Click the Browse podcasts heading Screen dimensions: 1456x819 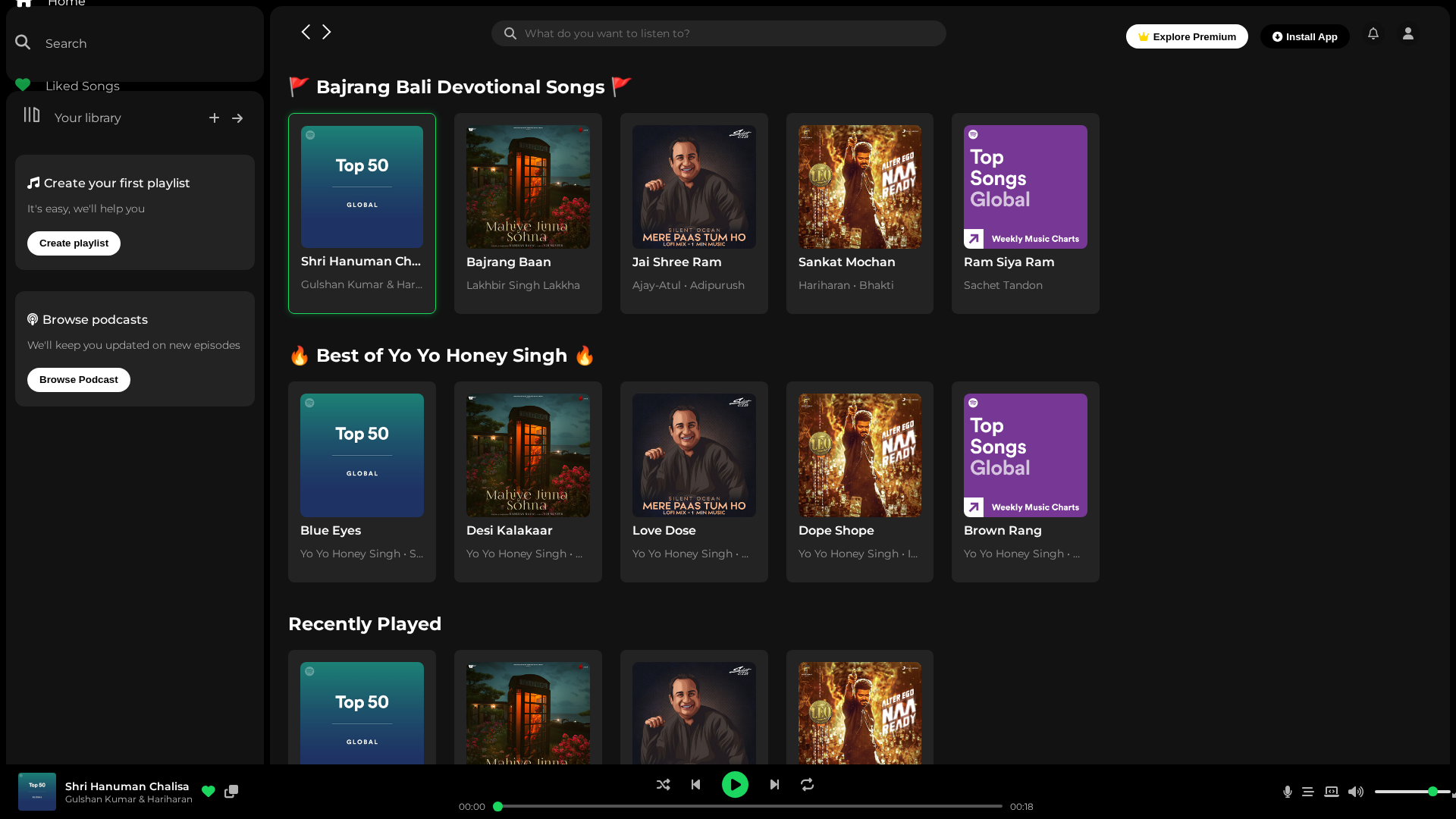click(87, 319)
